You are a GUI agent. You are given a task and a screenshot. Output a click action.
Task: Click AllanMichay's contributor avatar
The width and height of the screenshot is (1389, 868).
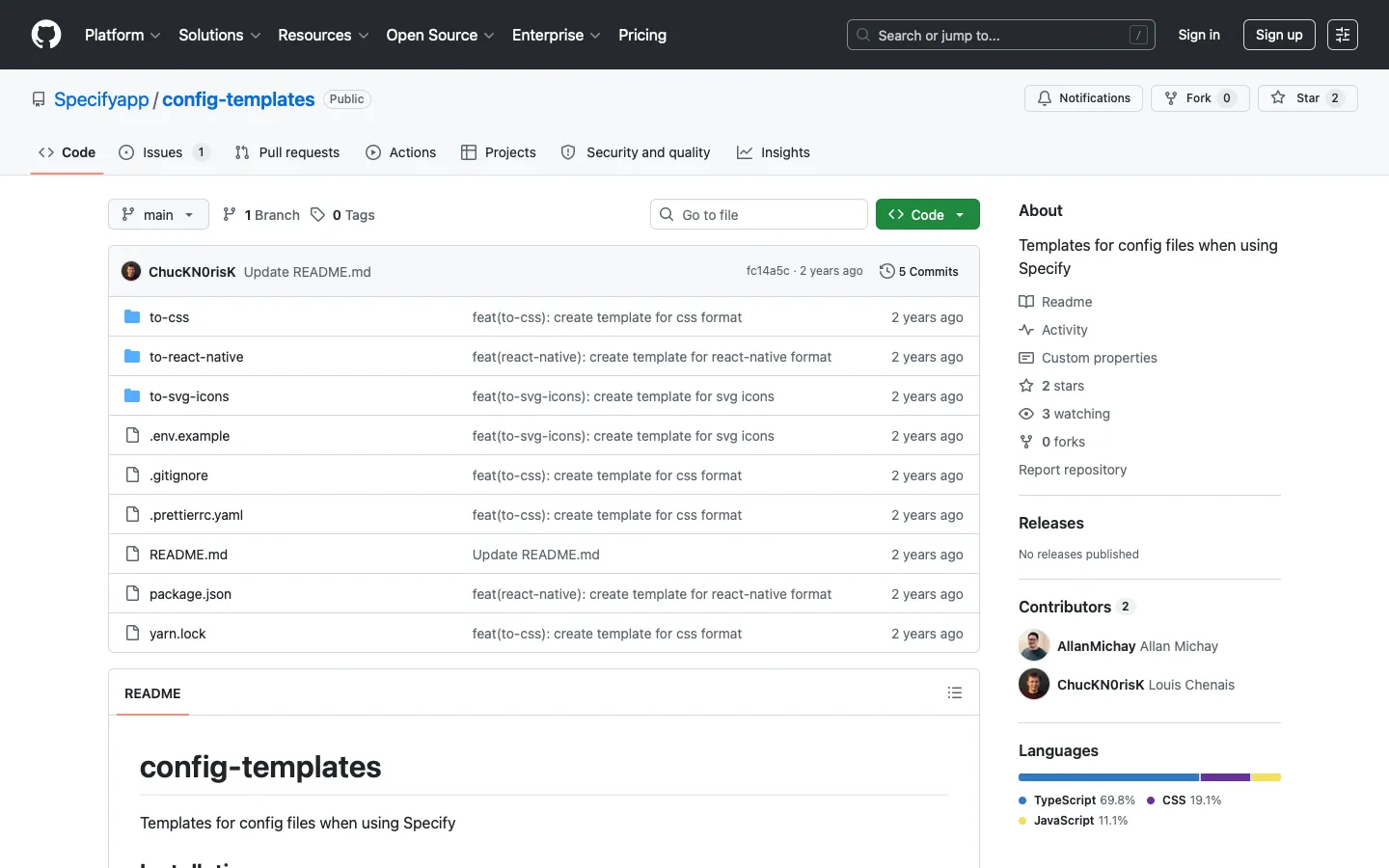coord(1034,645)
